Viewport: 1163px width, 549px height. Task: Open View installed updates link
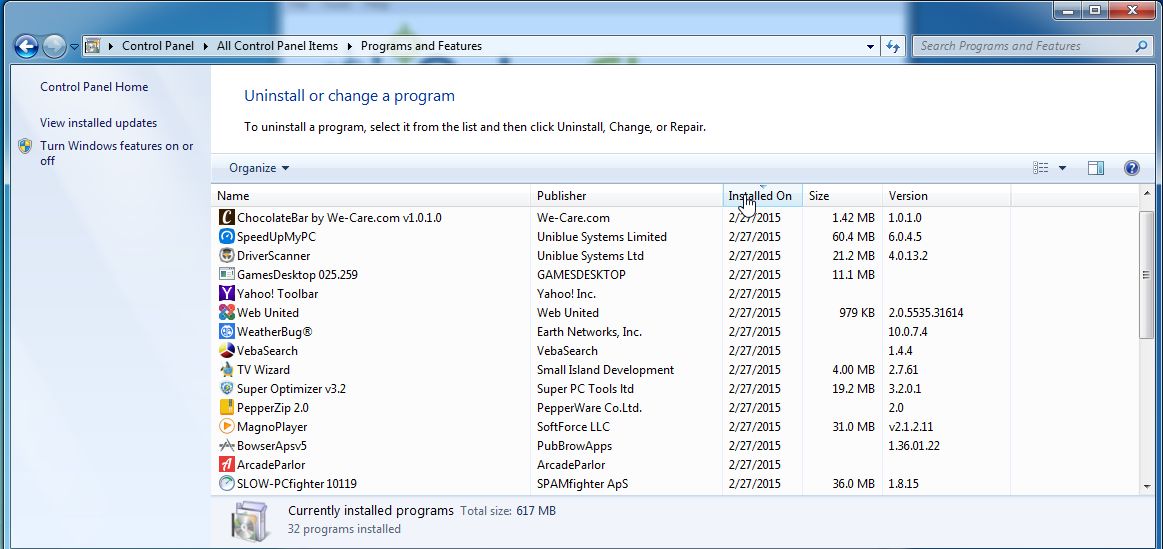[x=99, y=123]
